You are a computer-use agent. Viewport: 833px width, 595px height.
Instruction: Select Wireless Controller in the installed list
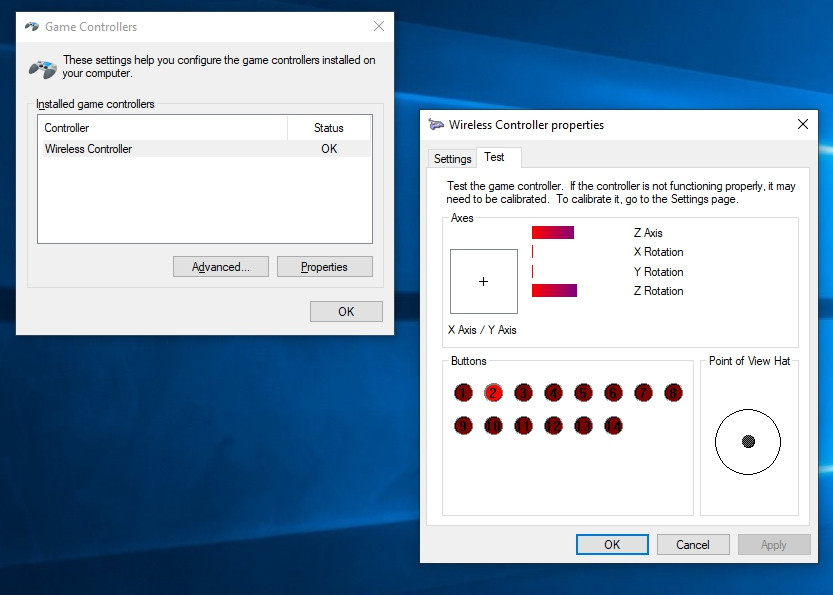[x=88, y=149]
